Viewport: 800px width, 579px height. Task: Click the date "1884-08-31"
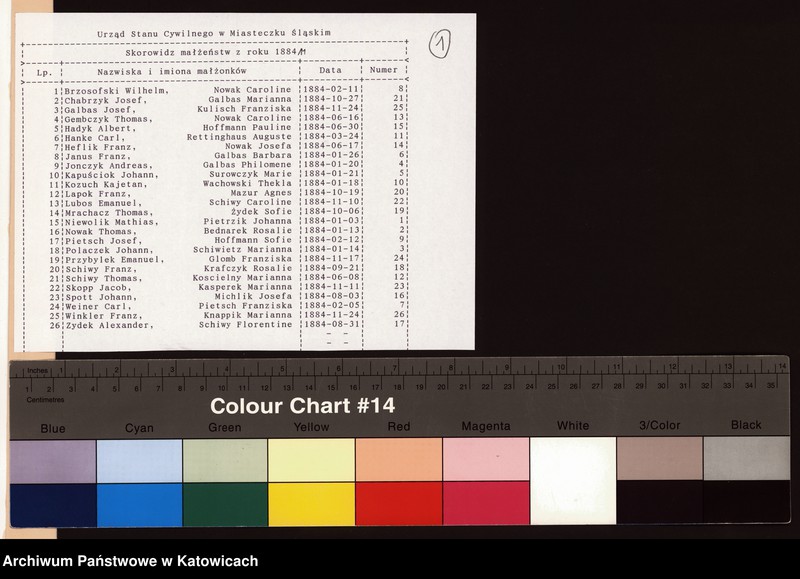tap(332, 324)
